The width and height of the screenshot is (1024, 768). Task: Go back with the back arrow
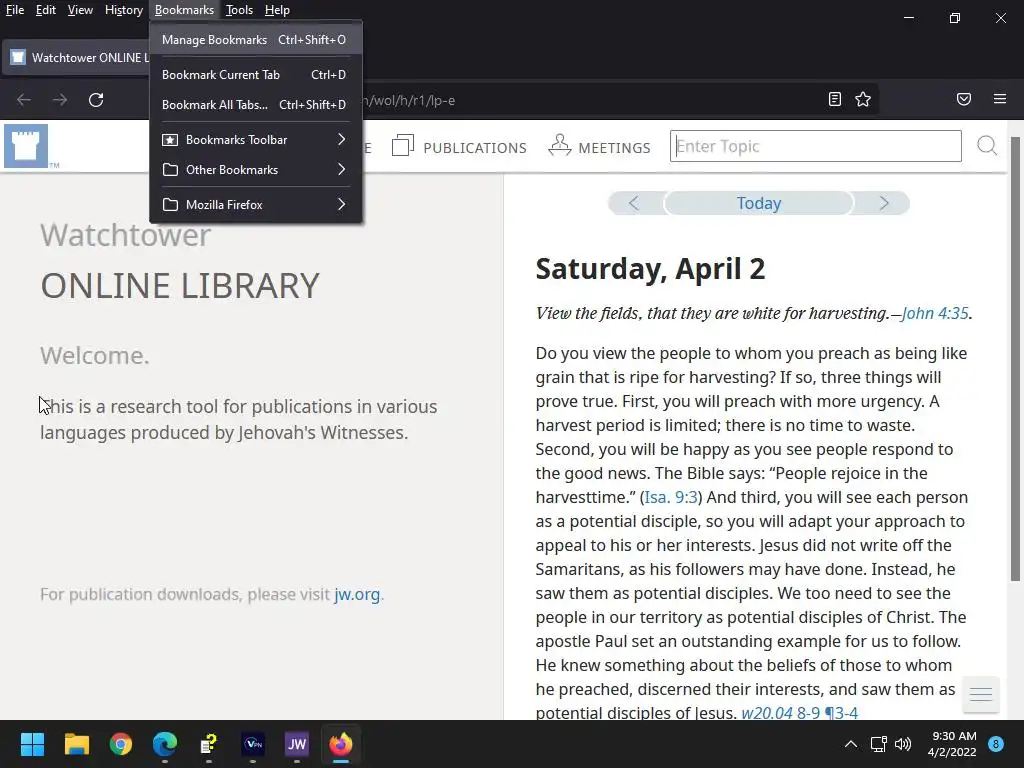(24, 100)
